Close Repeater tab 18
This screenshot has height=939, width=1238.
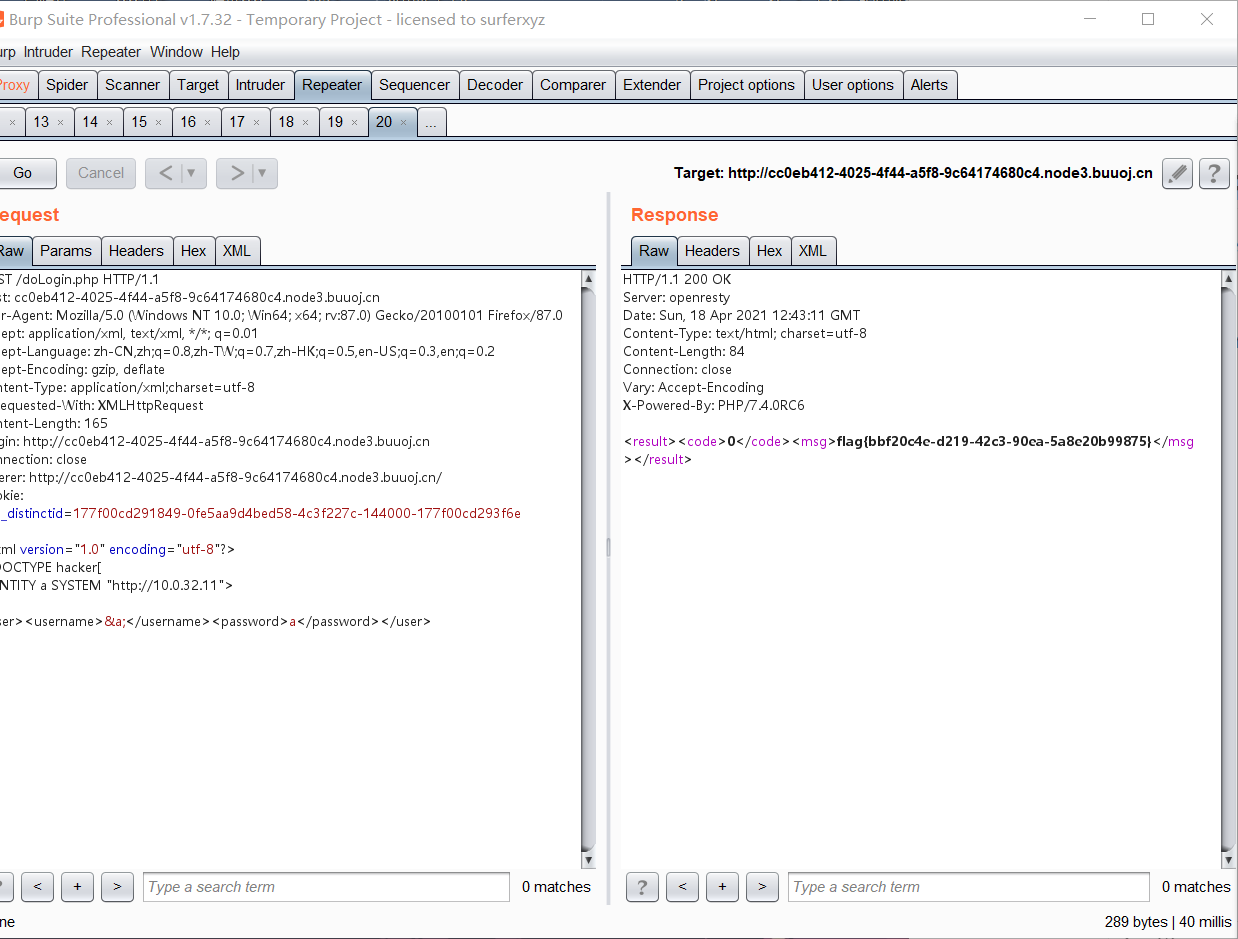pyautogui.click(x=305, y=123)
